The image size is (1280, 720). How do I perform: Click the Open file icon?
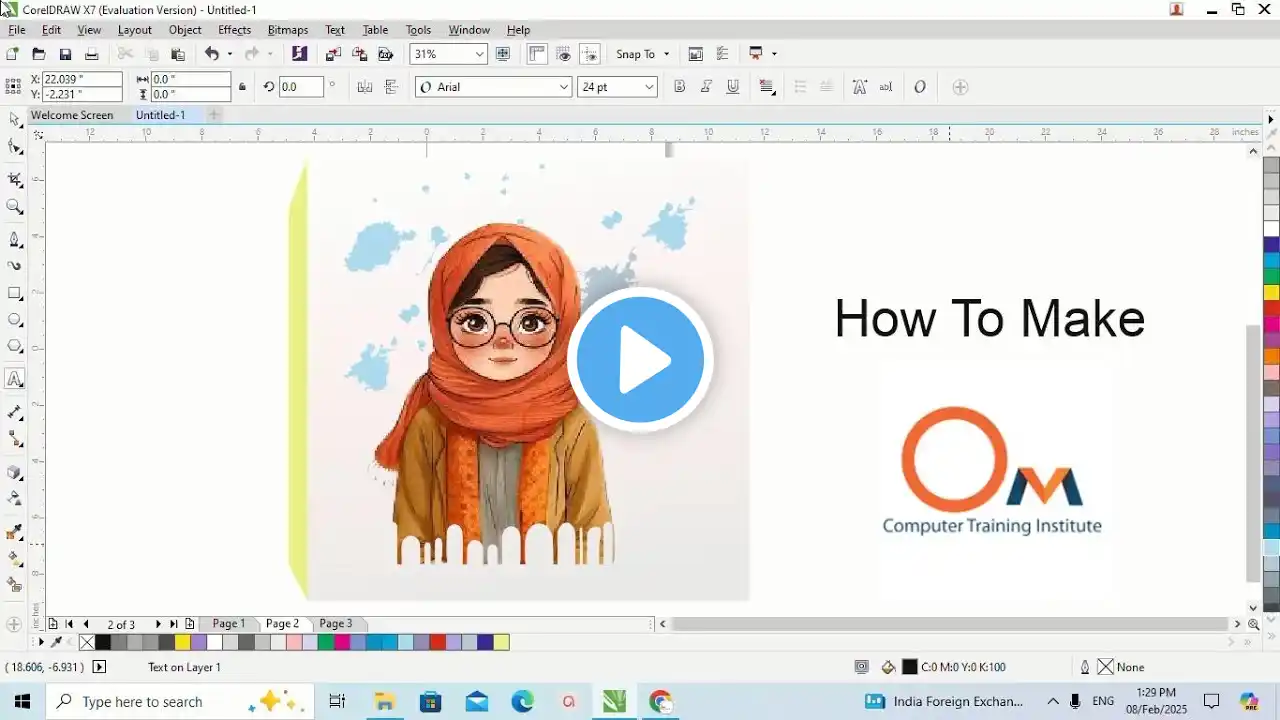(x=39, y=54)
